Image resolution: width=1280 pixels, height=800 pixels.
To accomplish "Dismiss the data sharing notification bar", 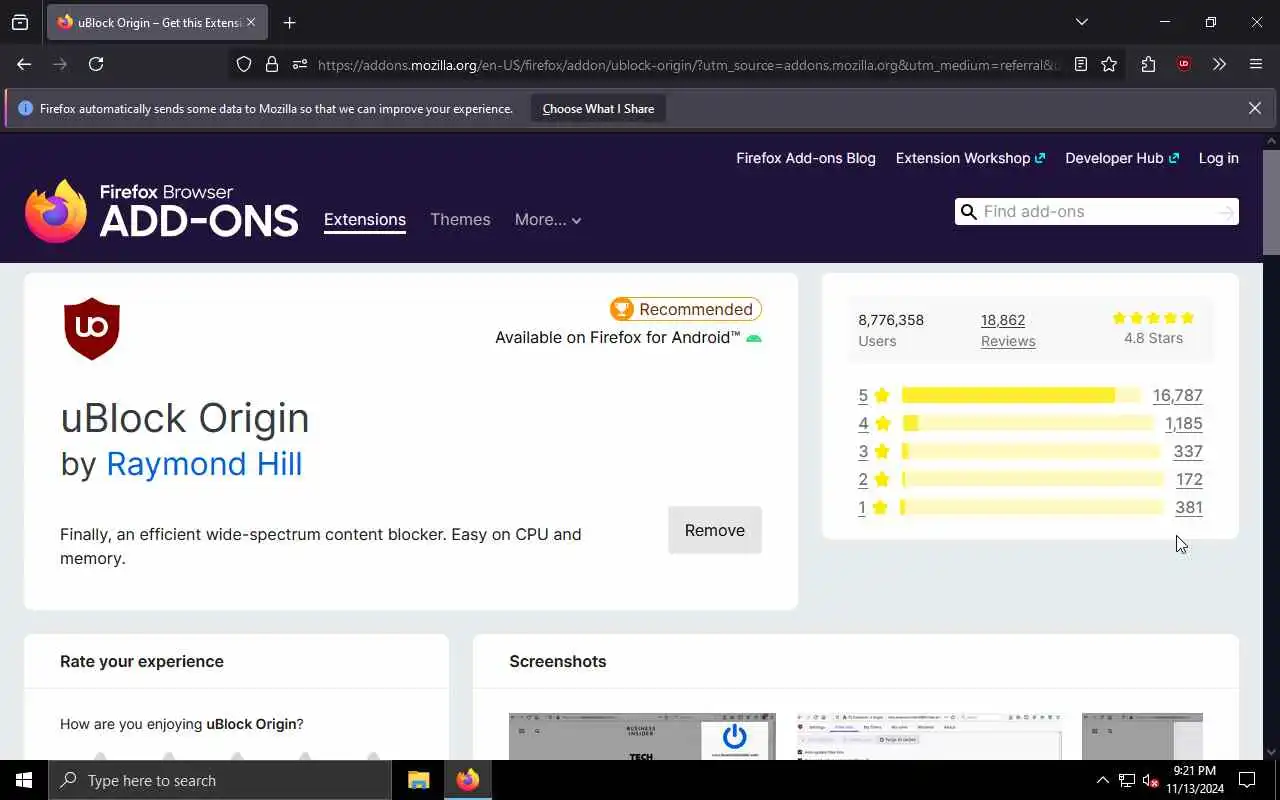I will coord(1254,108).
